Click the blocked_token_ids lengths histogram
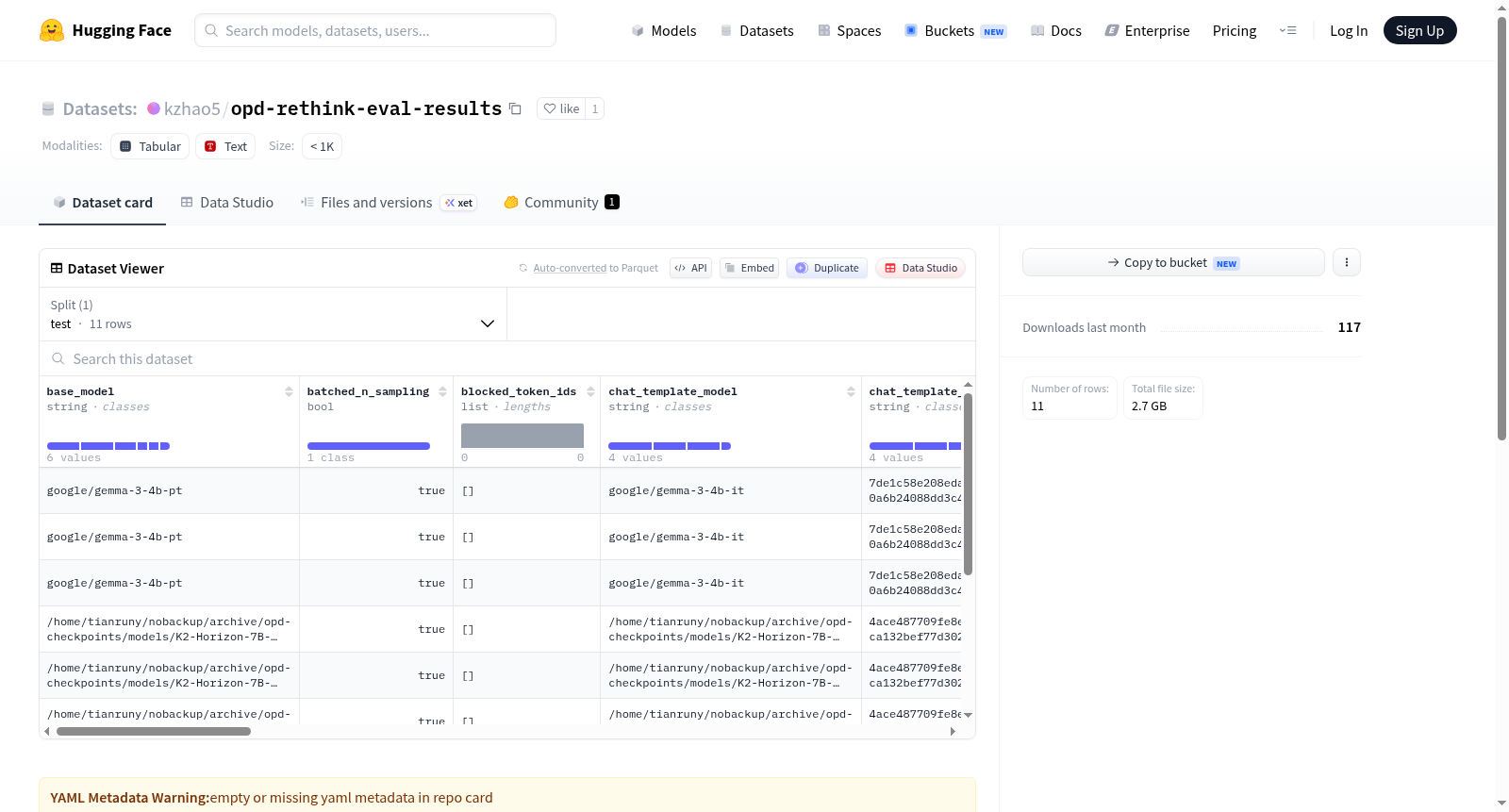 tap(522, 436)
